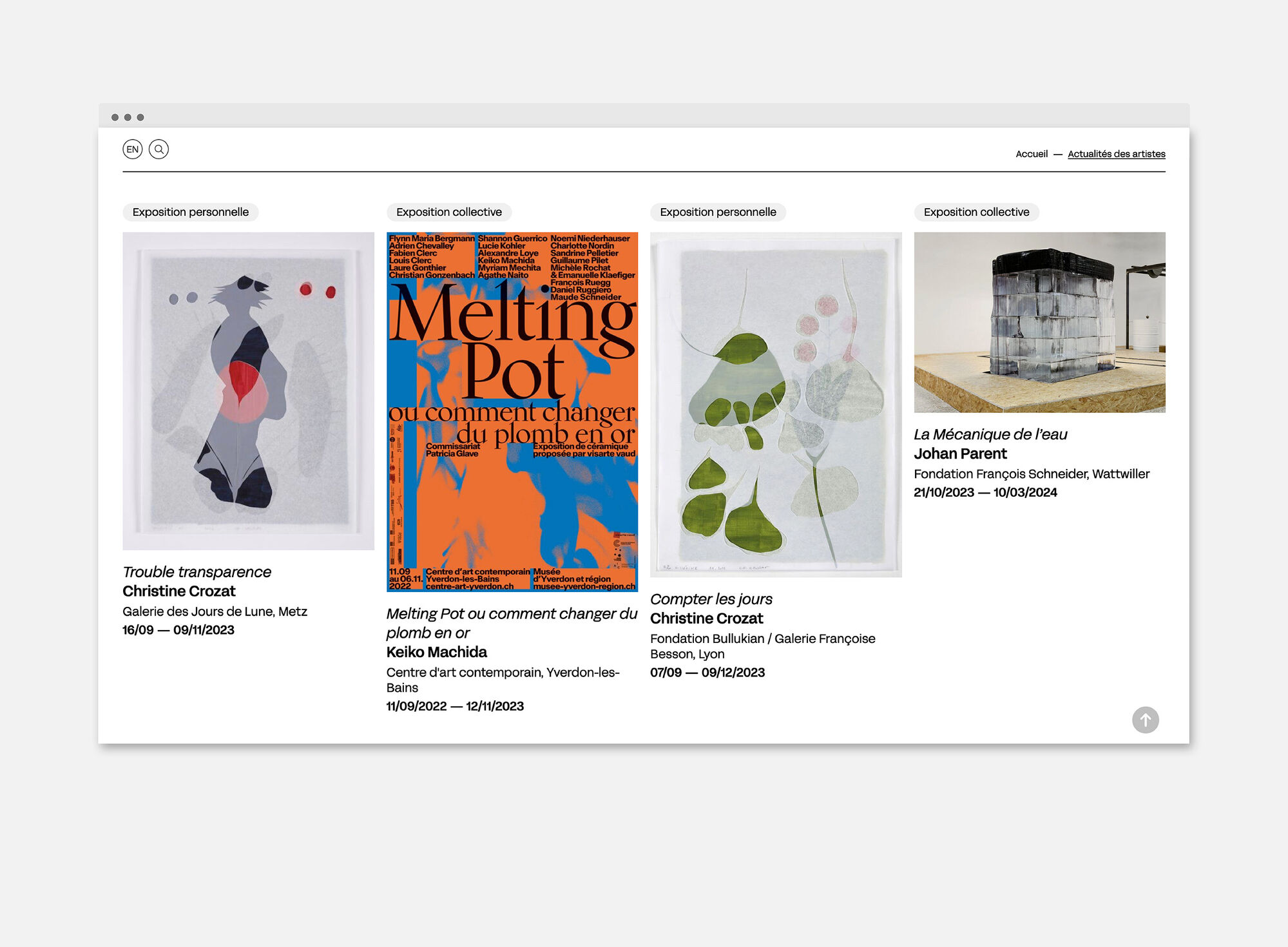Click the first browser window dot
Viewport: 1288px width, 947px height.
[115, 117]
